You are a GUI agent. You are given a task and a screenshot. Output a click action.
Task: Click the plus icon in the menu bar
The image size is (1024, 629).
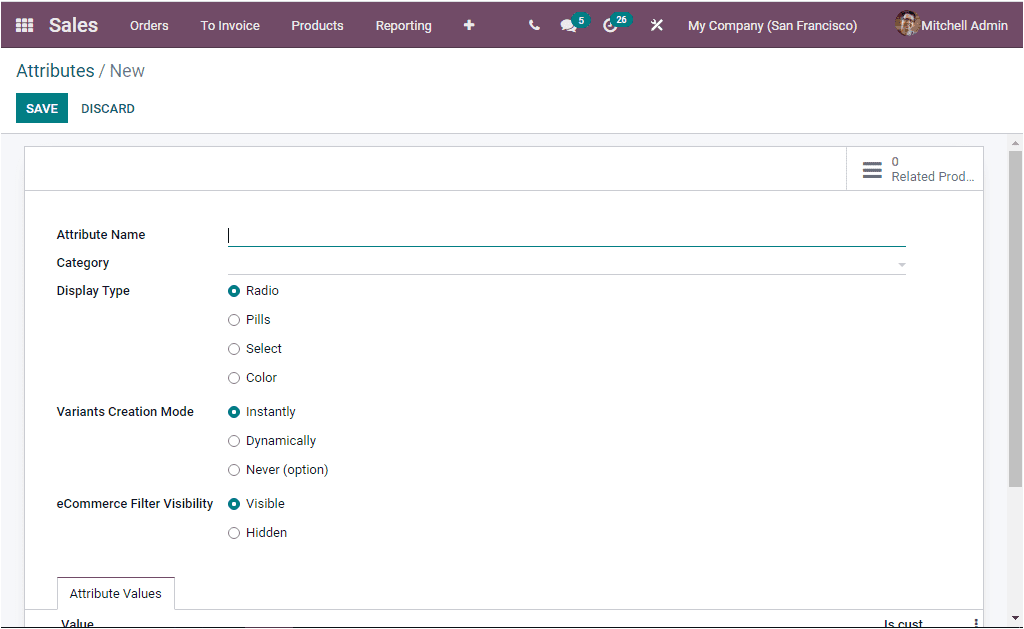[468, 25]
